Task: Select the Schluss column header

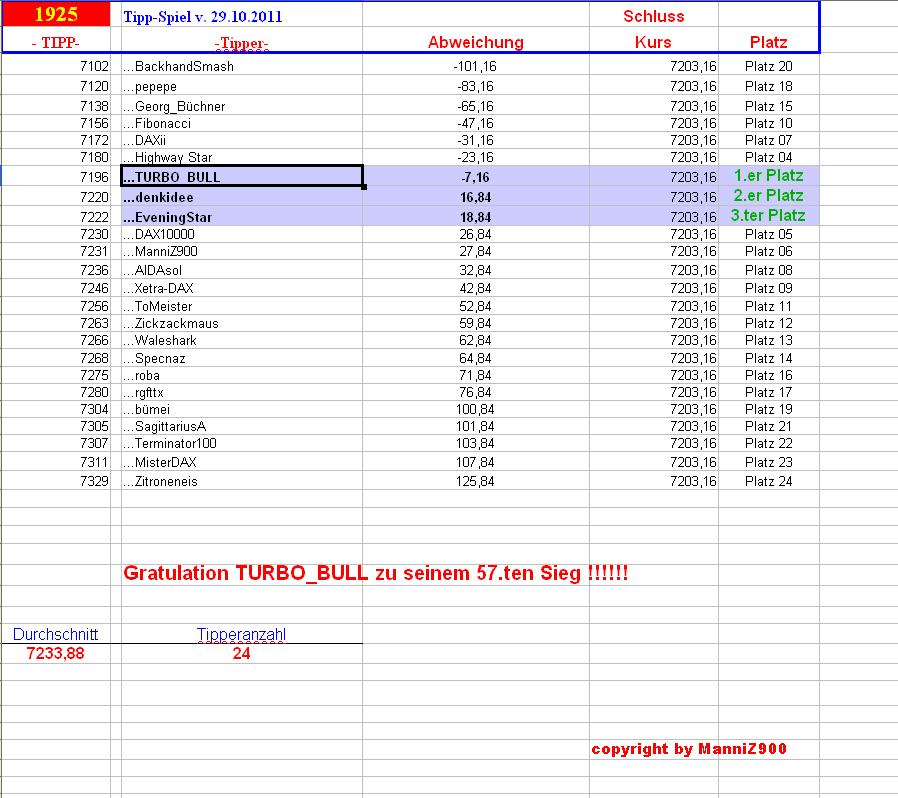Action: (x=652, y=16)
